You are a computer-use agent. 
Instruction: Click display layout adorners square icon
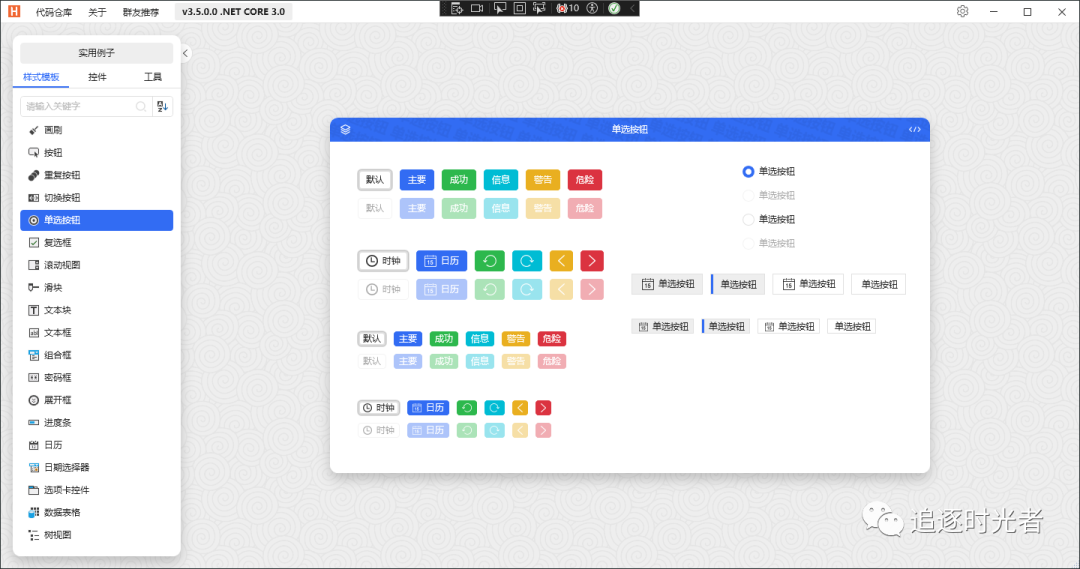coord(520,8)
